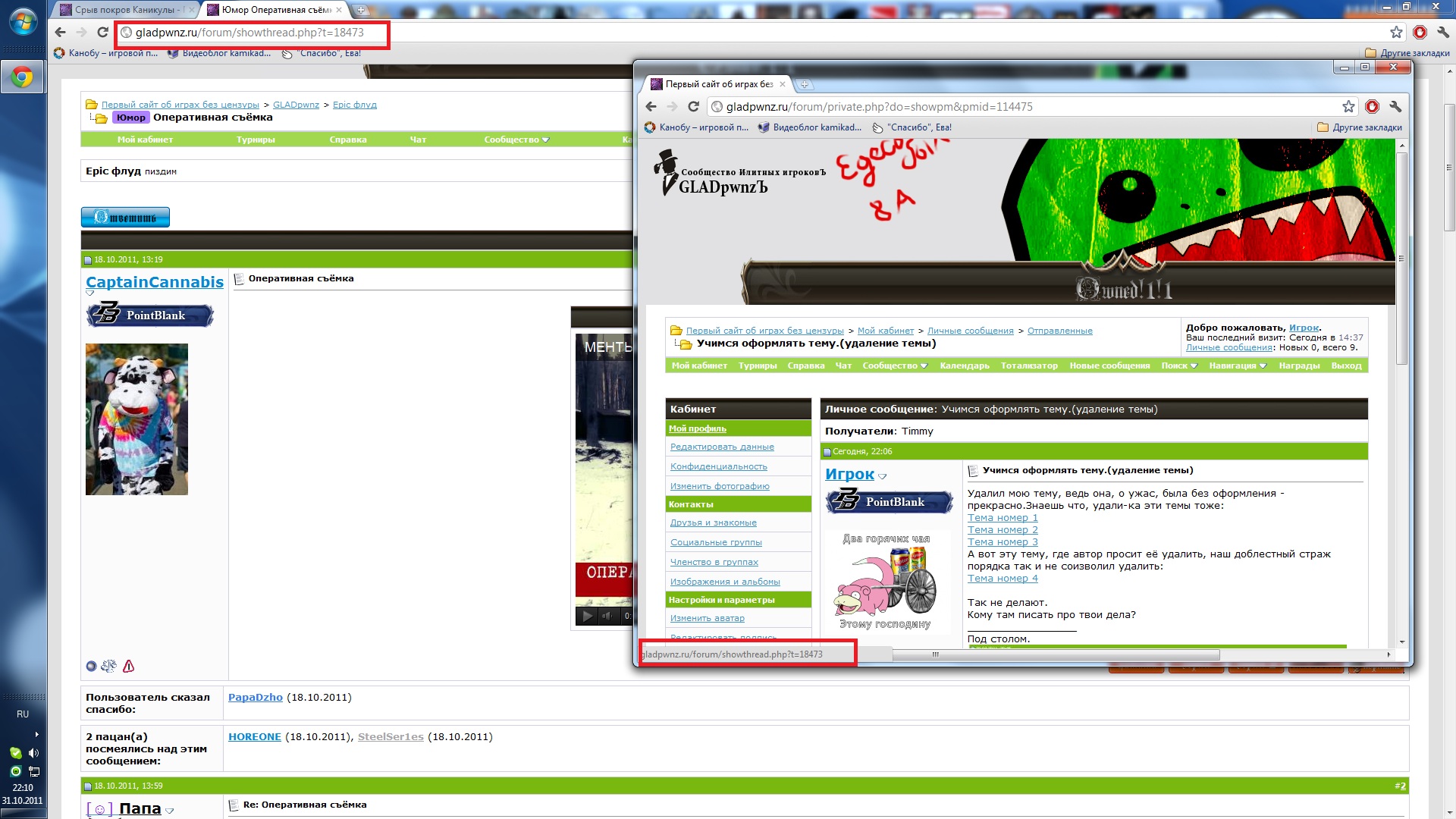Screen dimensions: 1456x819
Task: Click the blue Ответить reply button
Action: (x=125, y=218)
